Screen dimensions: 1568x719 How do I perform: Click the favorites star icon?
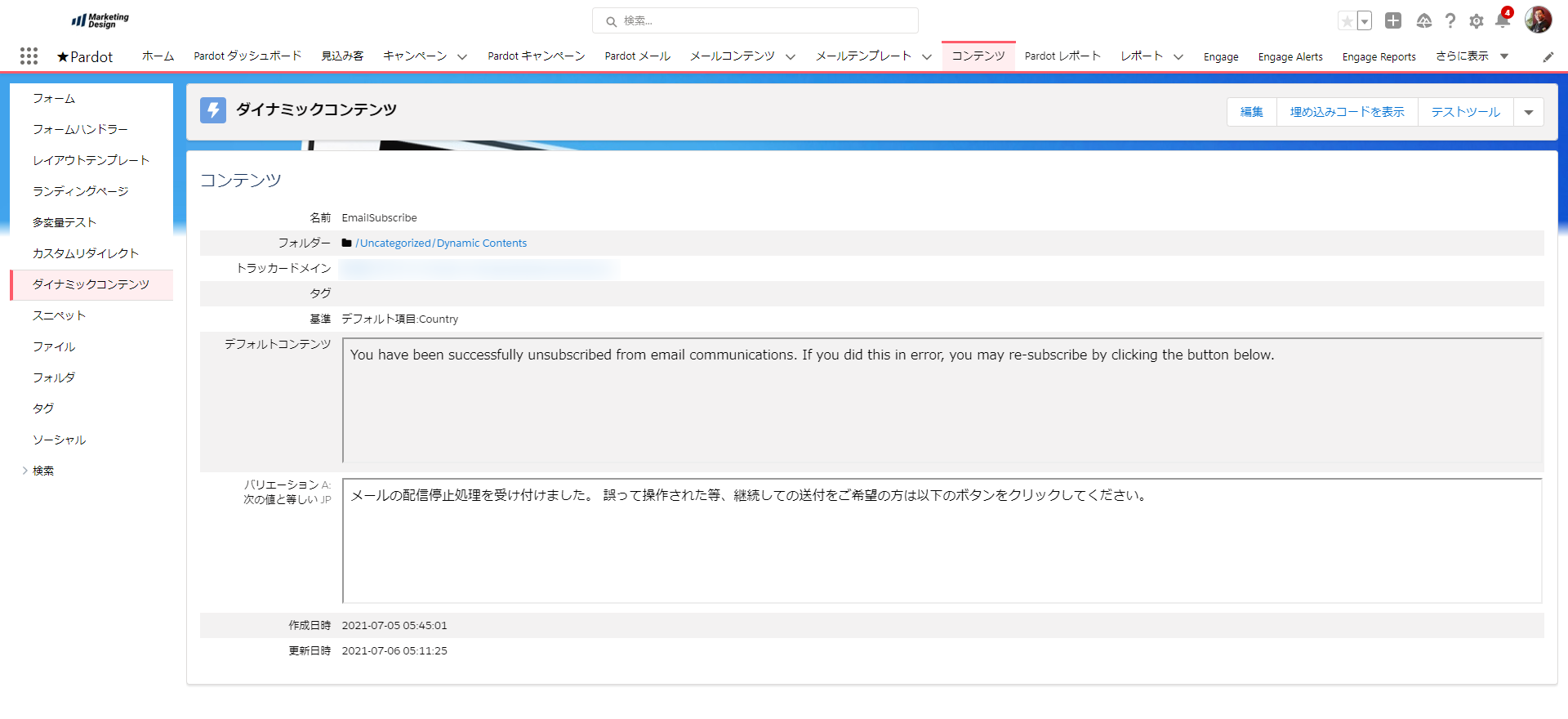coord(1347,21)
